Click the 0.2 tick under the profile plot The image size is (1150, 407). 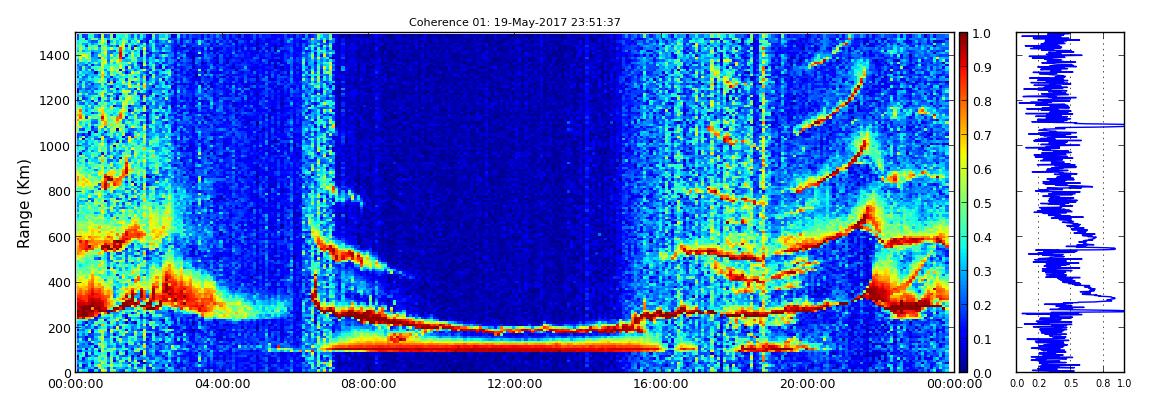tap(1039, 384)
